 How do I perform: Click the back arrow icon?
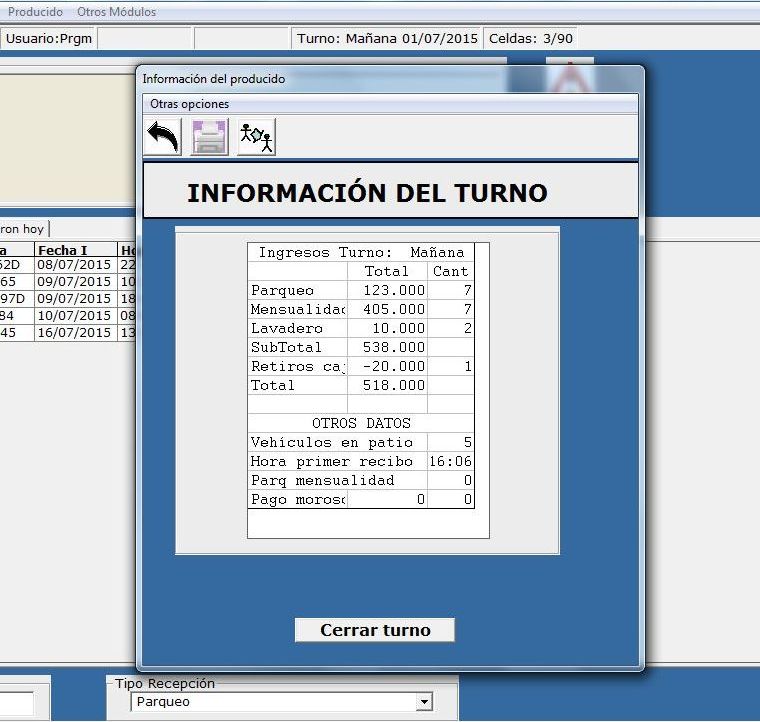click(x=163, y=137)
